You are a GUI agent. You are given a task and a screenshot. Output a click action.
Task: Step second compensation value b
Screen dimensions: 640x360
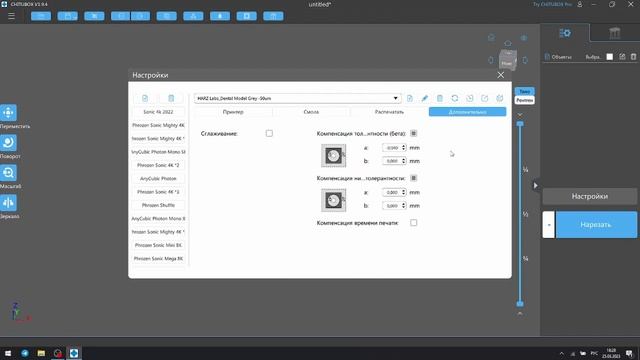click(404, 206)
